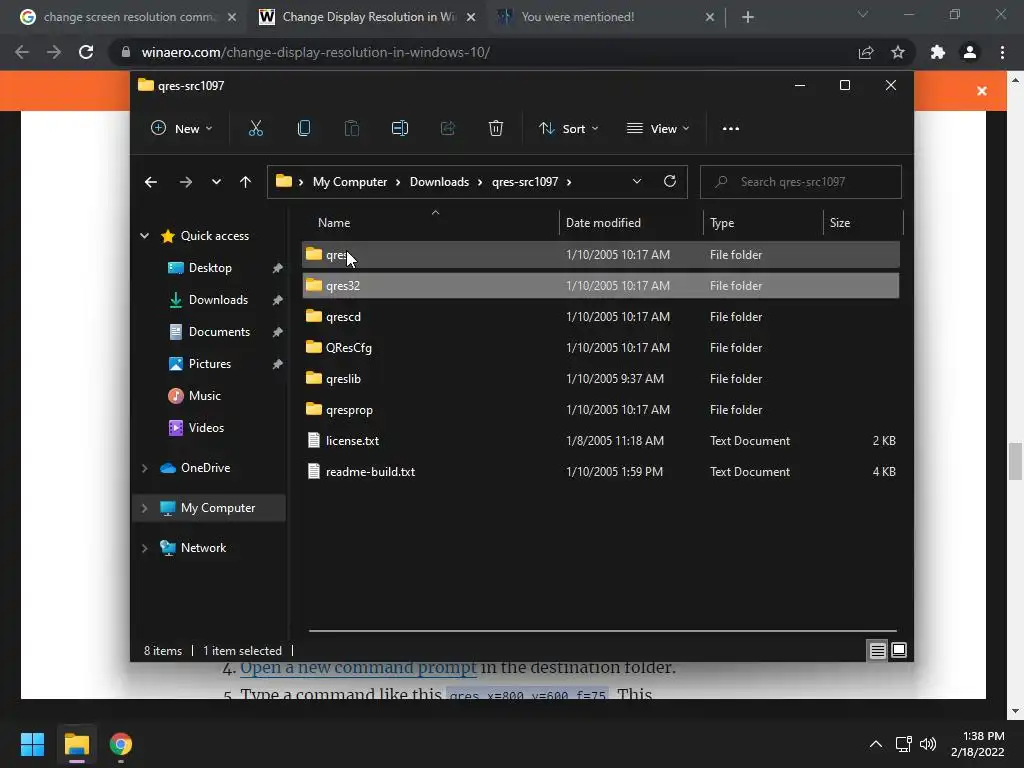
Task: Show hidden system tray icons
Action: point(876,744)
